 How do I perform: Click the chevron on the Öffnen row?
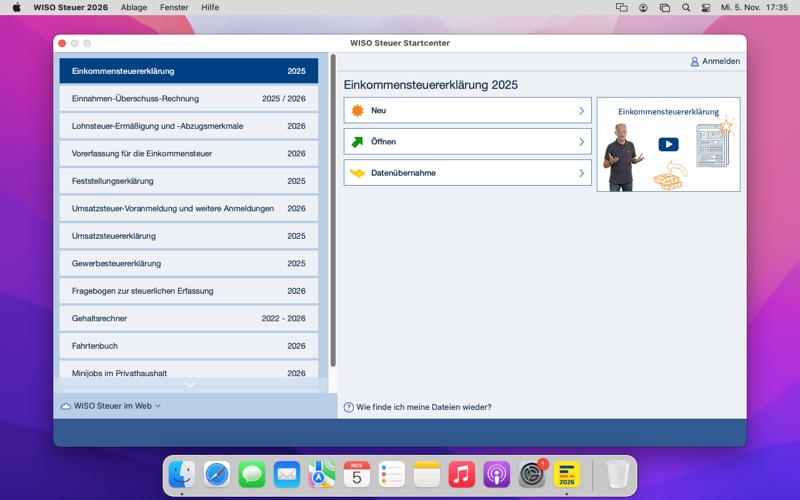[x=581, y=142]
